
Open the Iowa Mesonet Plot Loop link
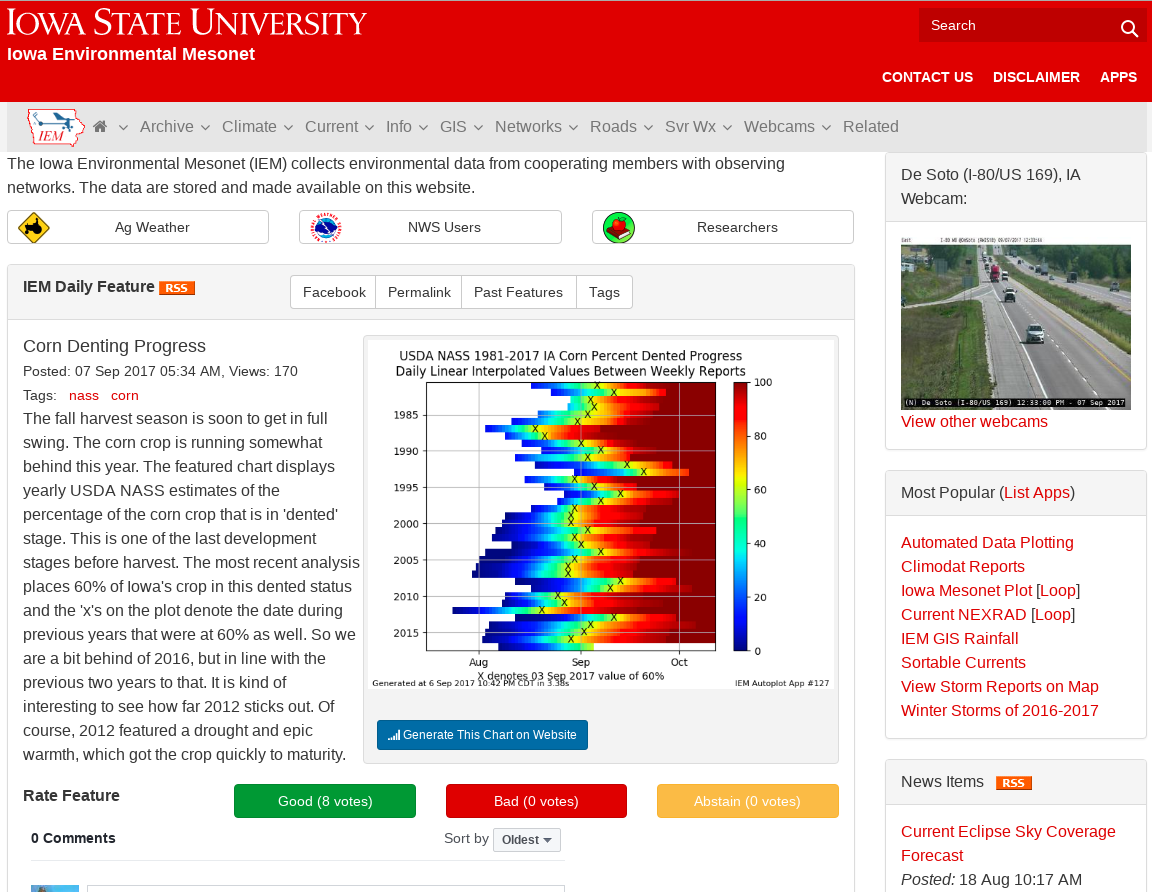[x=1058, y=591]
